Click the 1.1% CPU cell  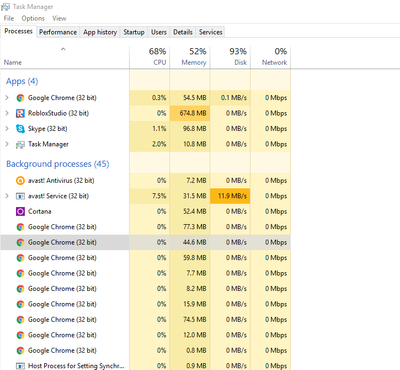[x=150, y=129]
